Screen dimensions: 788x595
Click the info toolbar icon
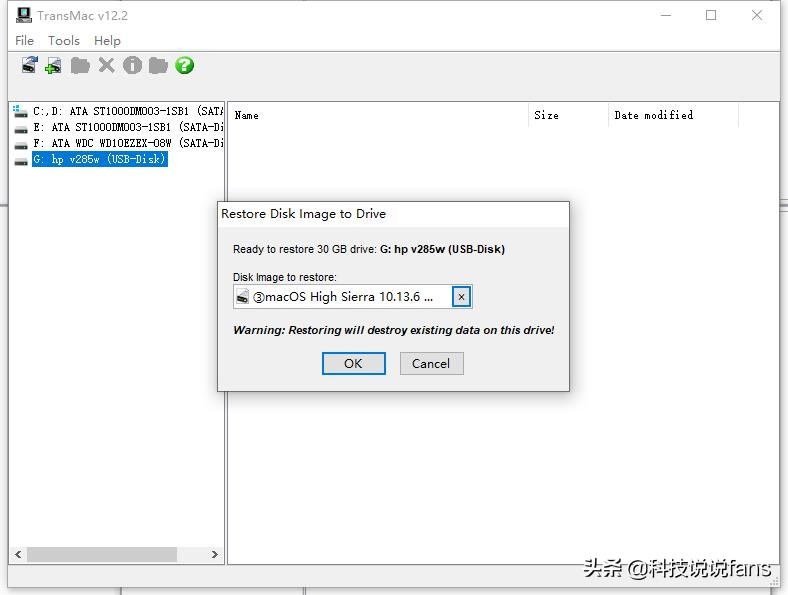[x=132, y=65]
